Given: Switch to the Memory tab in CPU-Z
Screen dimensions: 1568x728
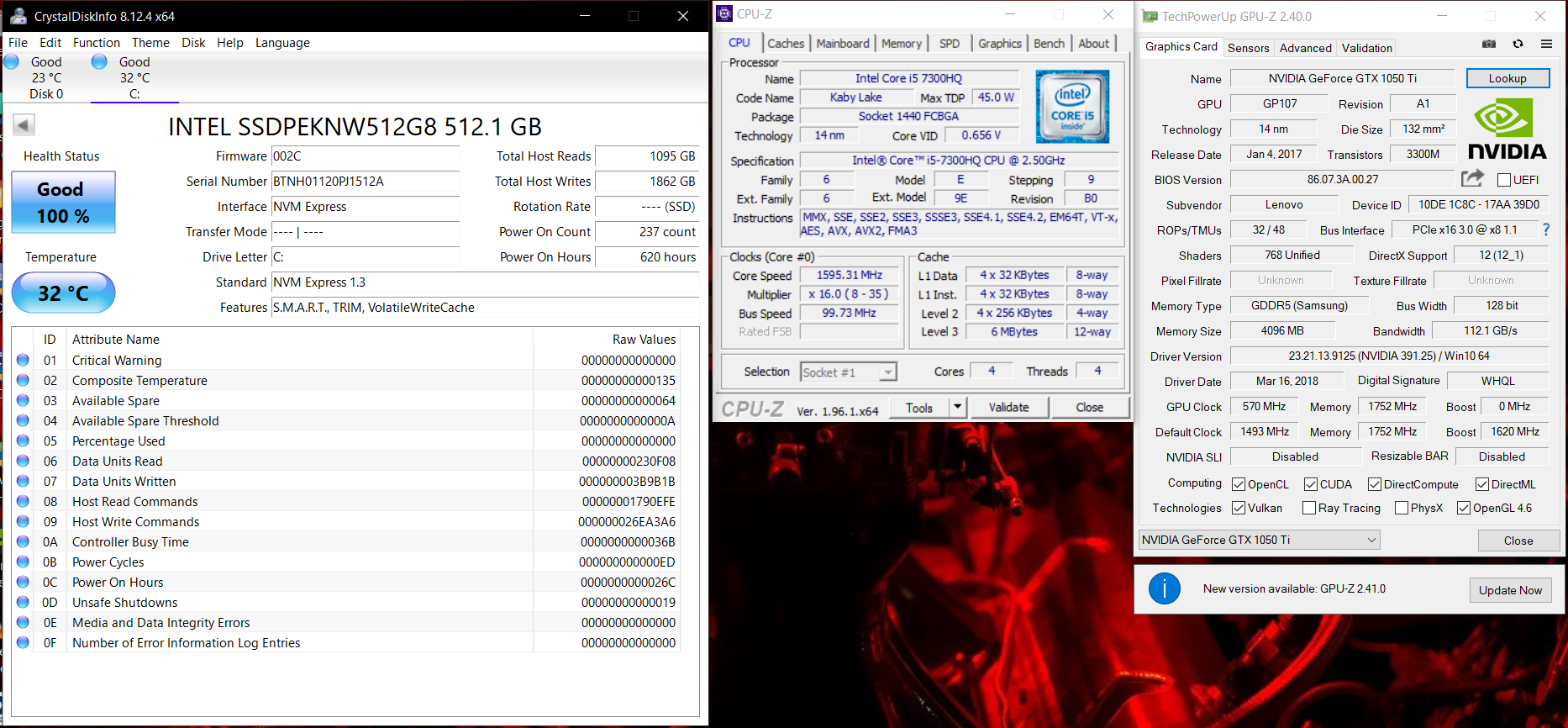Looking at the screenshot, I should click(902, 43).
